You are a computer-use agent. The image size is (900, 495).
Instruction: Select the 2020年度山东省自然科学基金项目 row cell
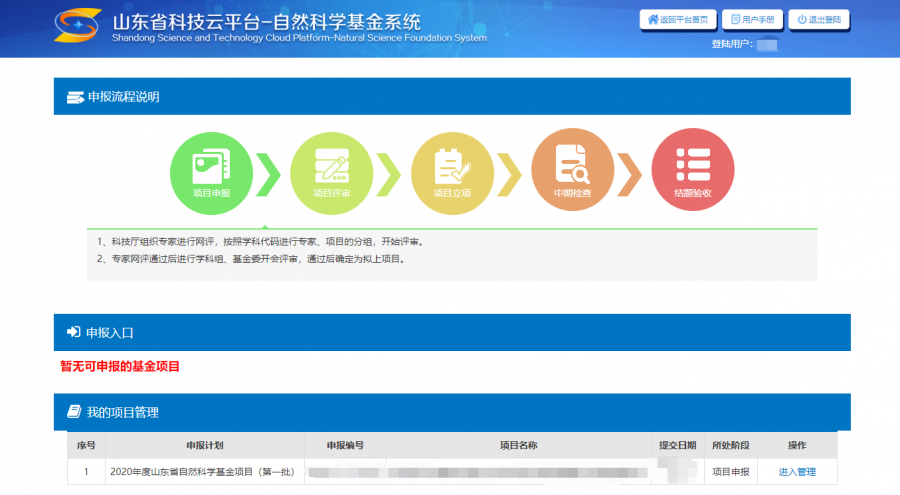click(204, 472)
